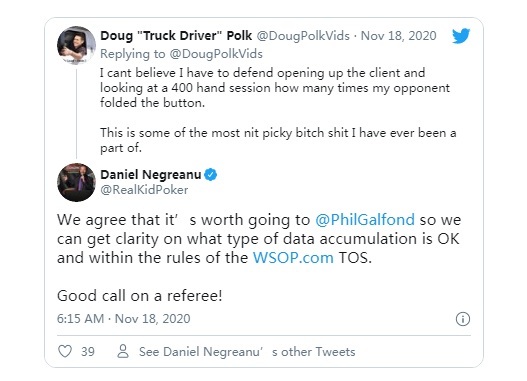Click Negreanu's "Good call on a referee!" text
527x381 pixels.
(x=139, y=296)
